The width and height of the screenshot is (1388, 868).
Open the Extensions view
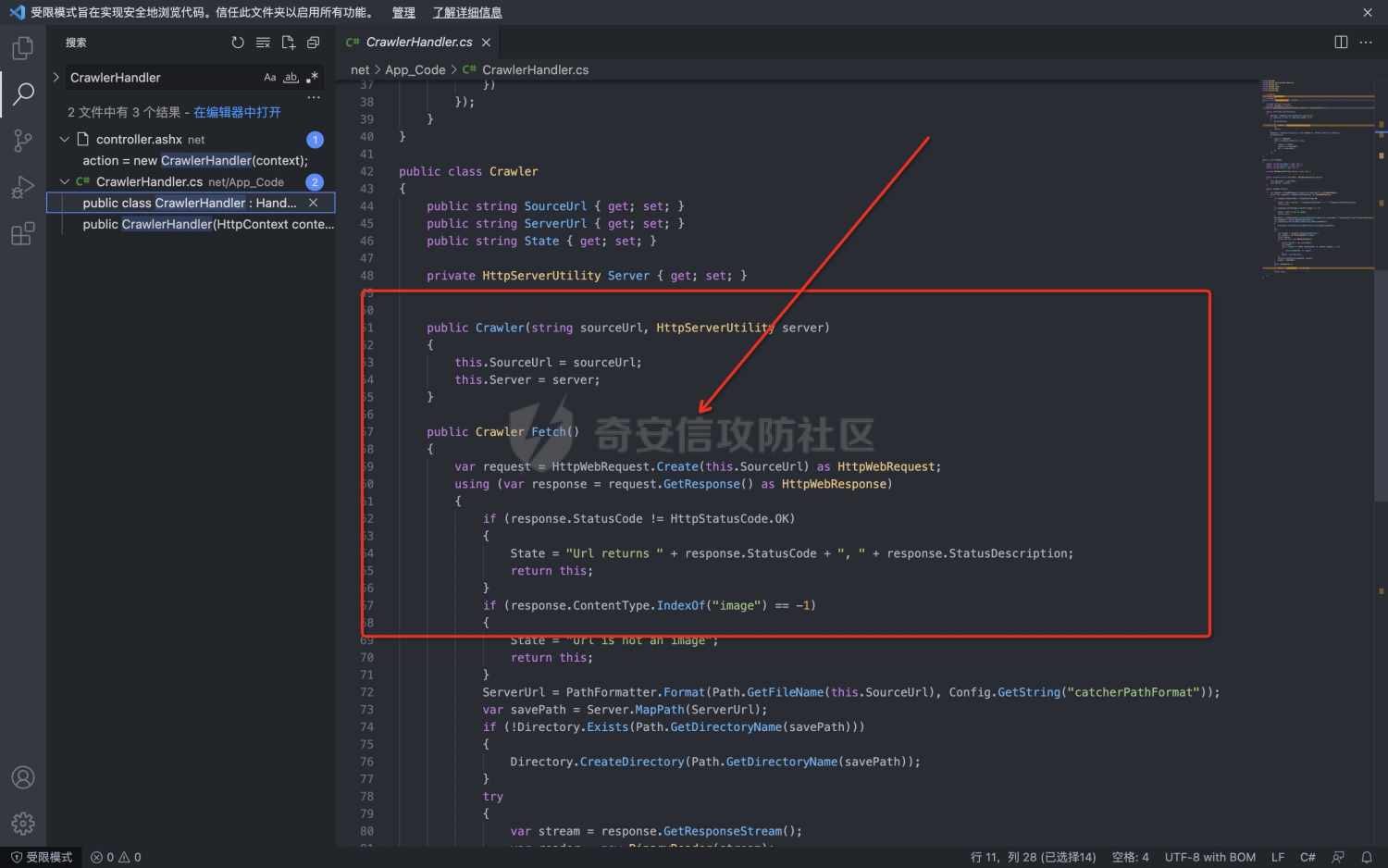tap(22, 234)
